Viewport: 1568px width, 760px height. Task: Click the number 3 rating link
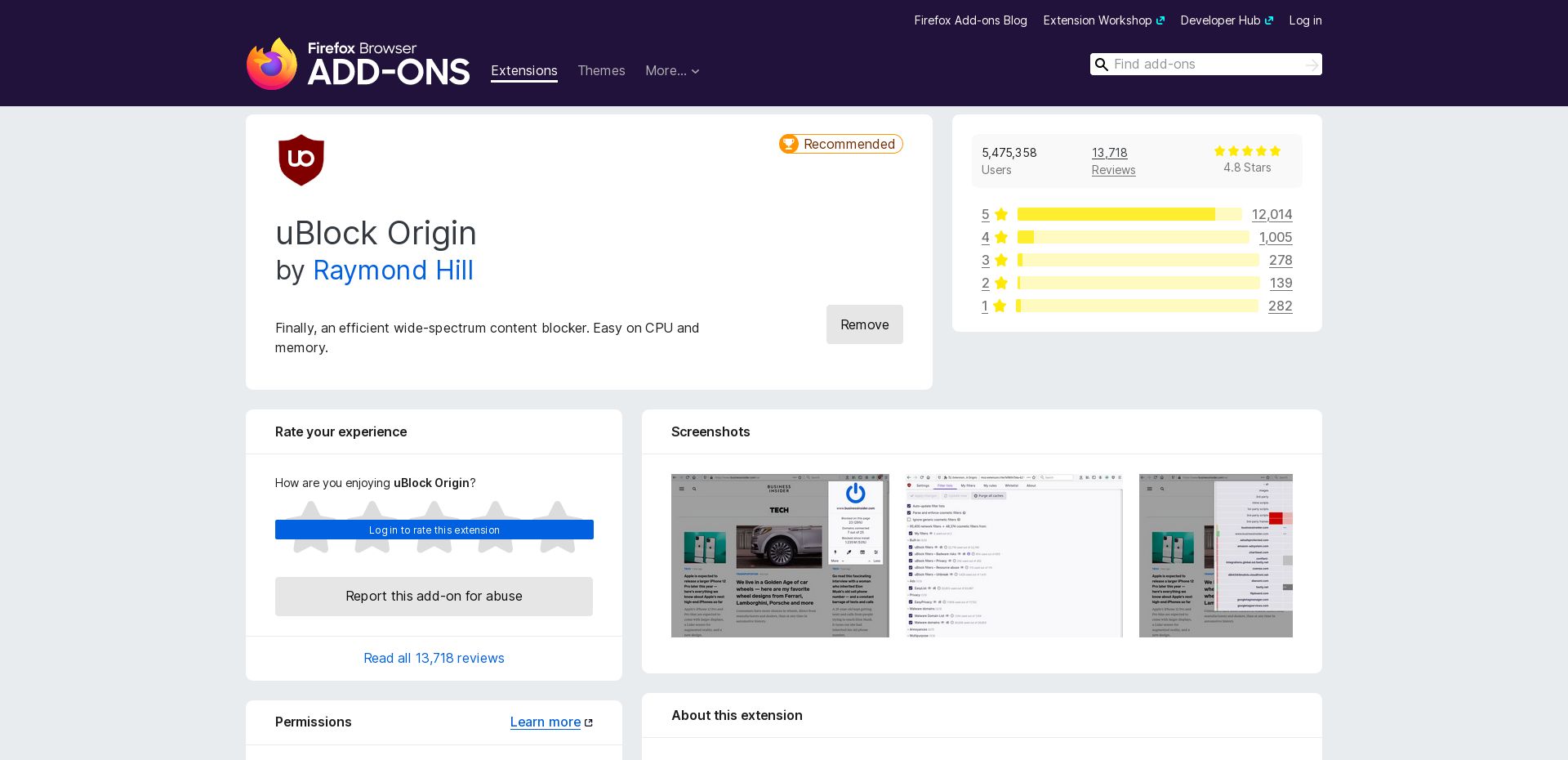(986, 260)
